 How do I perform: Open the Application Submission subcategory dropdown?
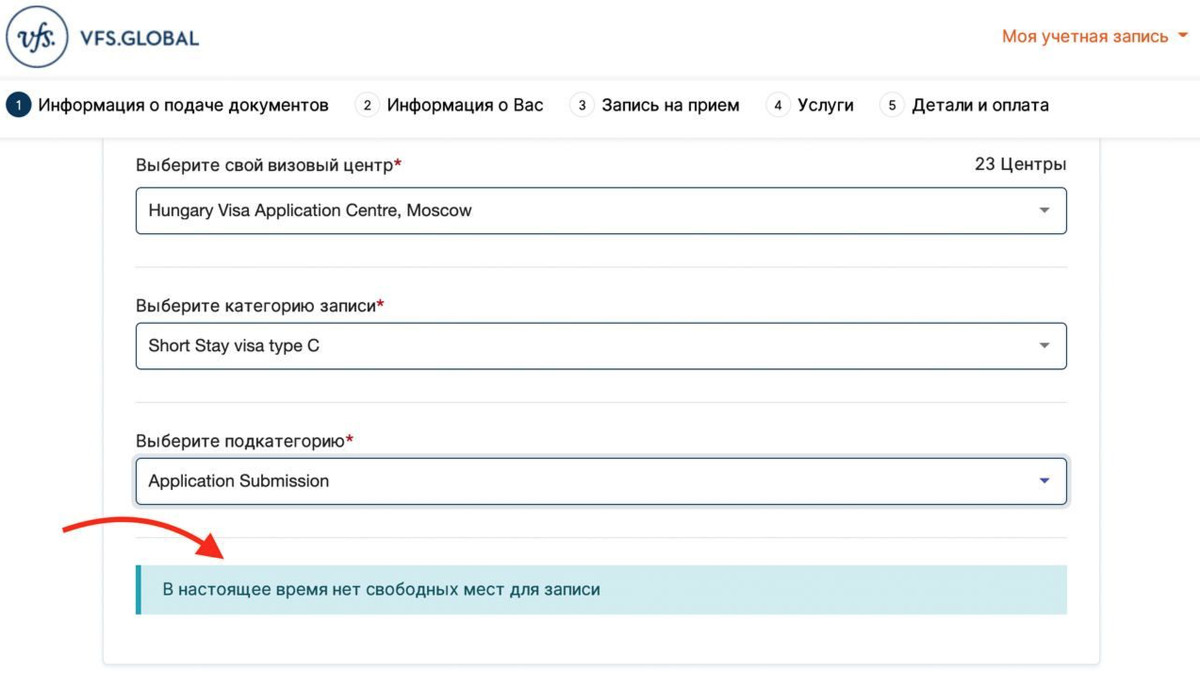pyautogui.click(x=601, y=481)
